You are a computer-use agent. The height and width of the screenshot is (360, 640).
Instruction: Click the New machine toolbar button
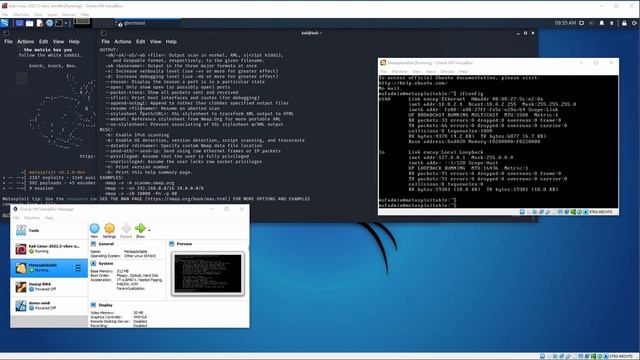coord(94,231)
